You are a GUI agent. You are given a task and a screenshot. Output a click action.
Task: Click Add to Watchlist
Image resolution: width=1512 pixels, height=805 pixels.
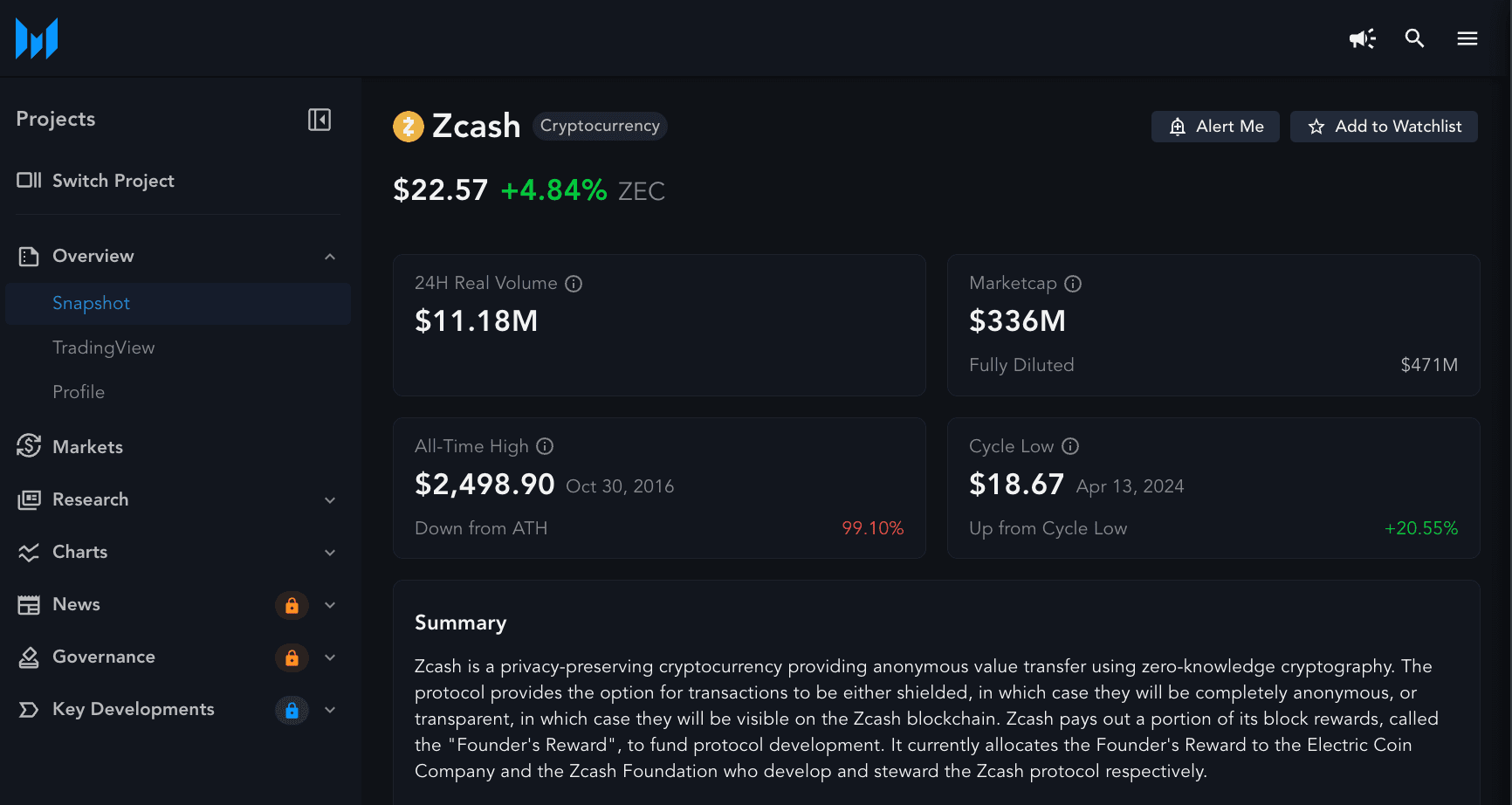pyautogui.click(x=1384, y=127)
